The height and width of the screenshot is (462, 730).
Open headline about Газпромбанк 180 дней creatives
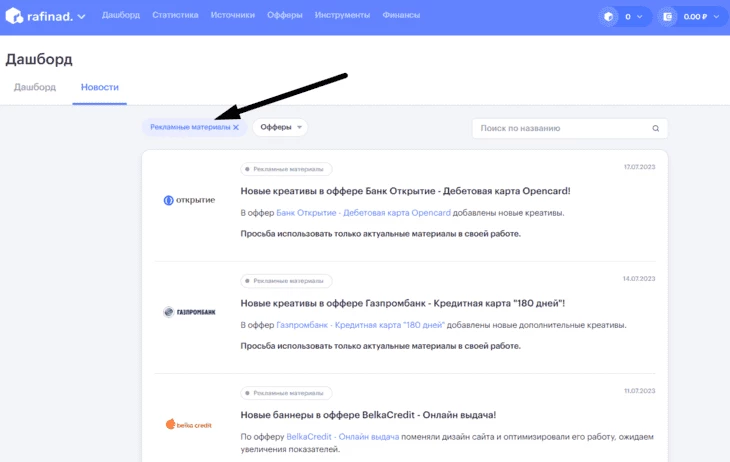pos(403,303)
